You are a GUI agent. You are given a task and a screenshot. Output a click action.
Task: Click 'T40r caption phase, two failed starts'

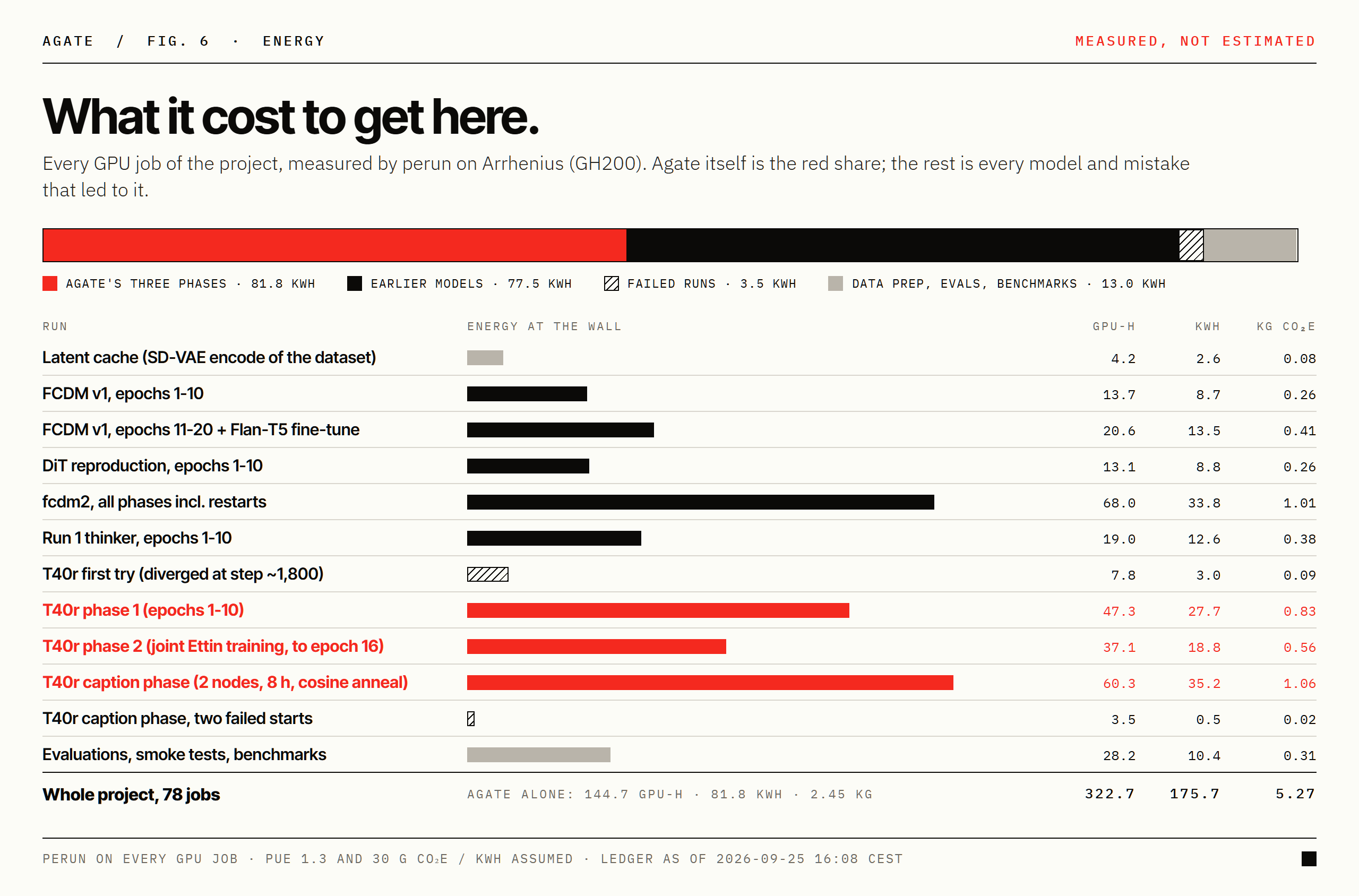tap(177, 718)
